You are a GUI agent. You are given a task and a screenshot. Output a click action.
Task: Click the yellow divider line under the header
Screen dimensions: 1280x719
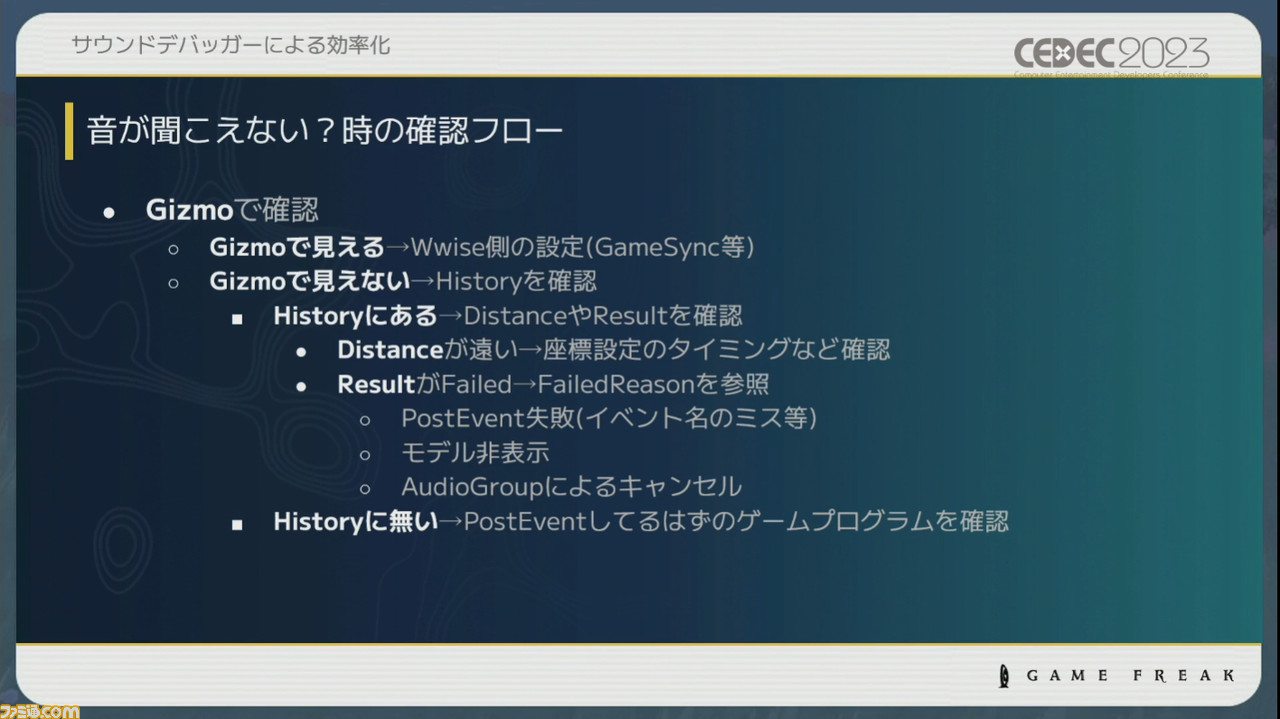pos(640,74)
